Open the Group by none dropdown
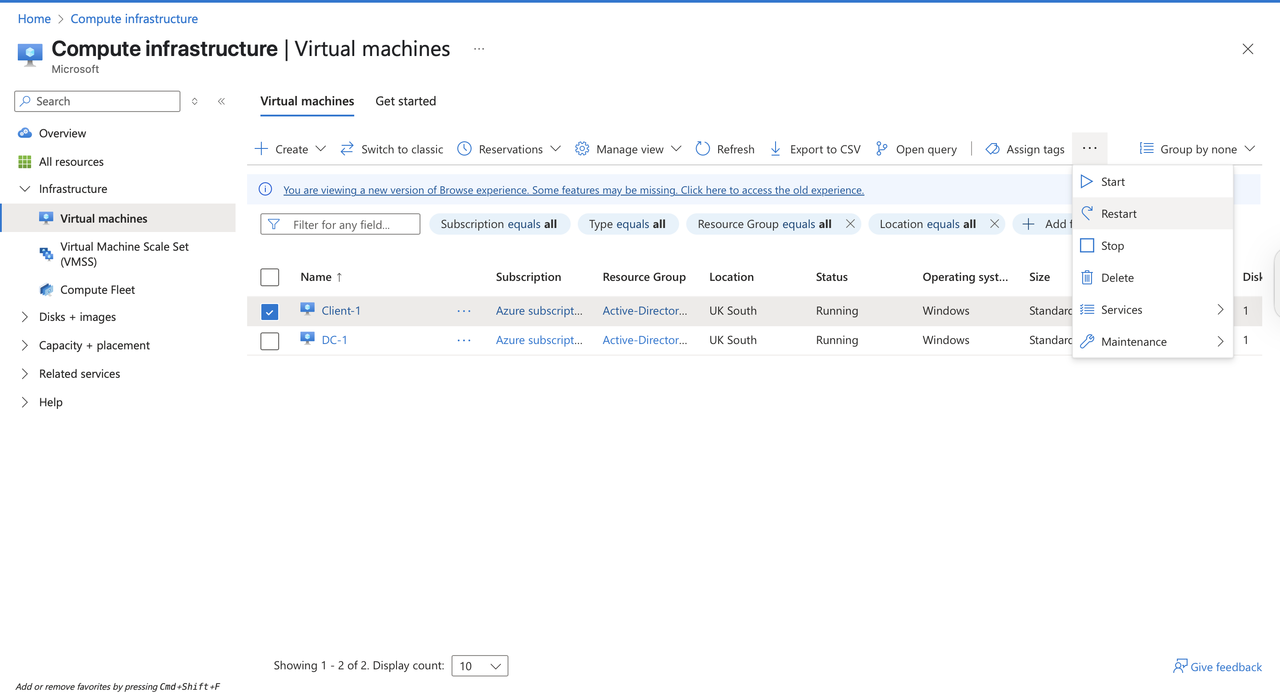Viewport: 1280px width, 696px height. pos(1197,149)
